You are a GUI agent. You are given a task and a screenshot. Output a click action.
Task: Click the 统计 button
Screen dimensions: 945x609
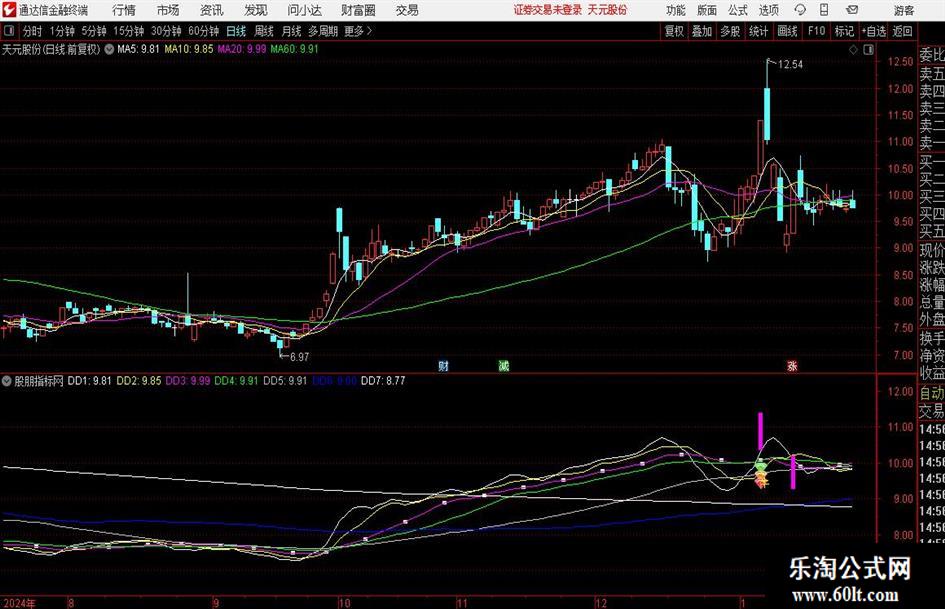[758, 31]
